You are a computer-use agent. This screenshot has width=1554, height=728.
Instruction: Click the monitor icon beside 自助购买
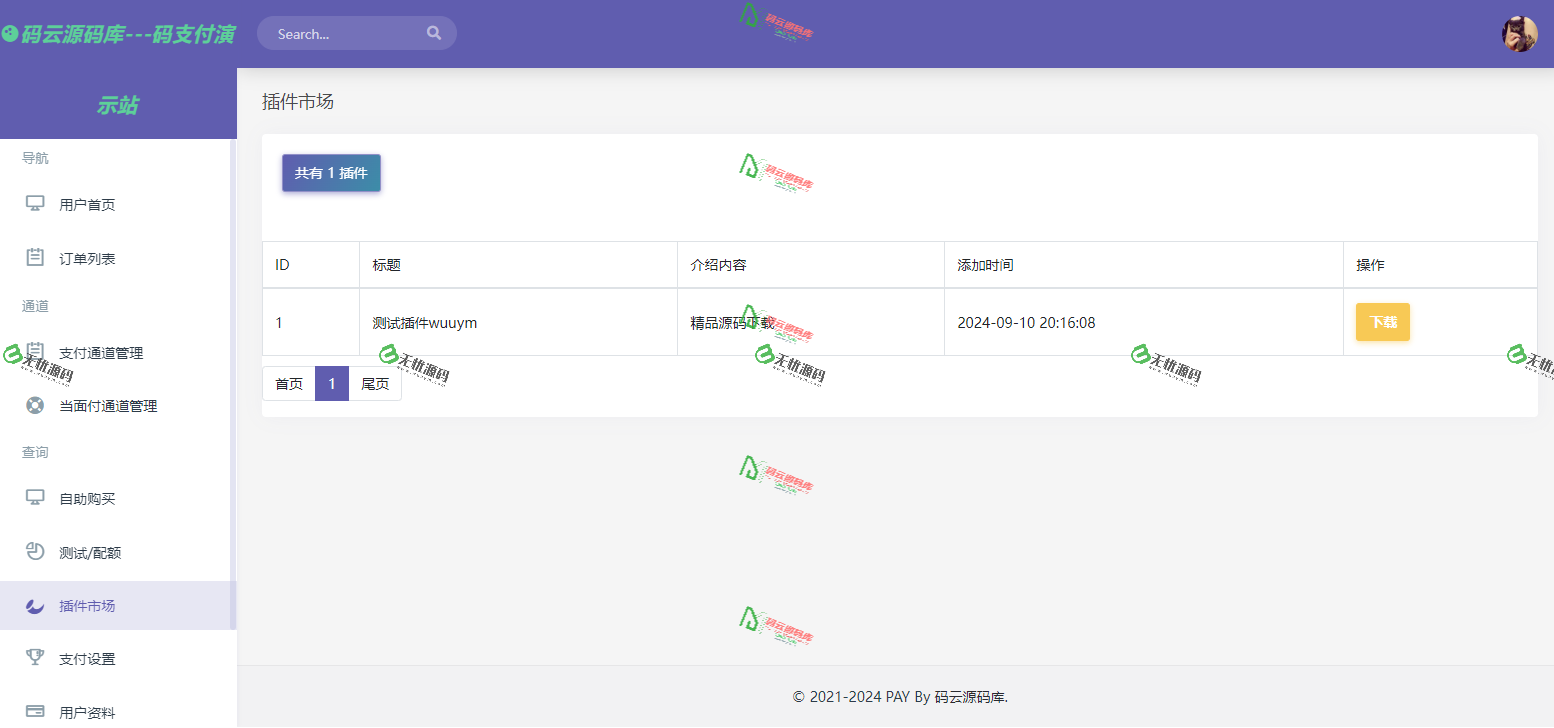35,498
